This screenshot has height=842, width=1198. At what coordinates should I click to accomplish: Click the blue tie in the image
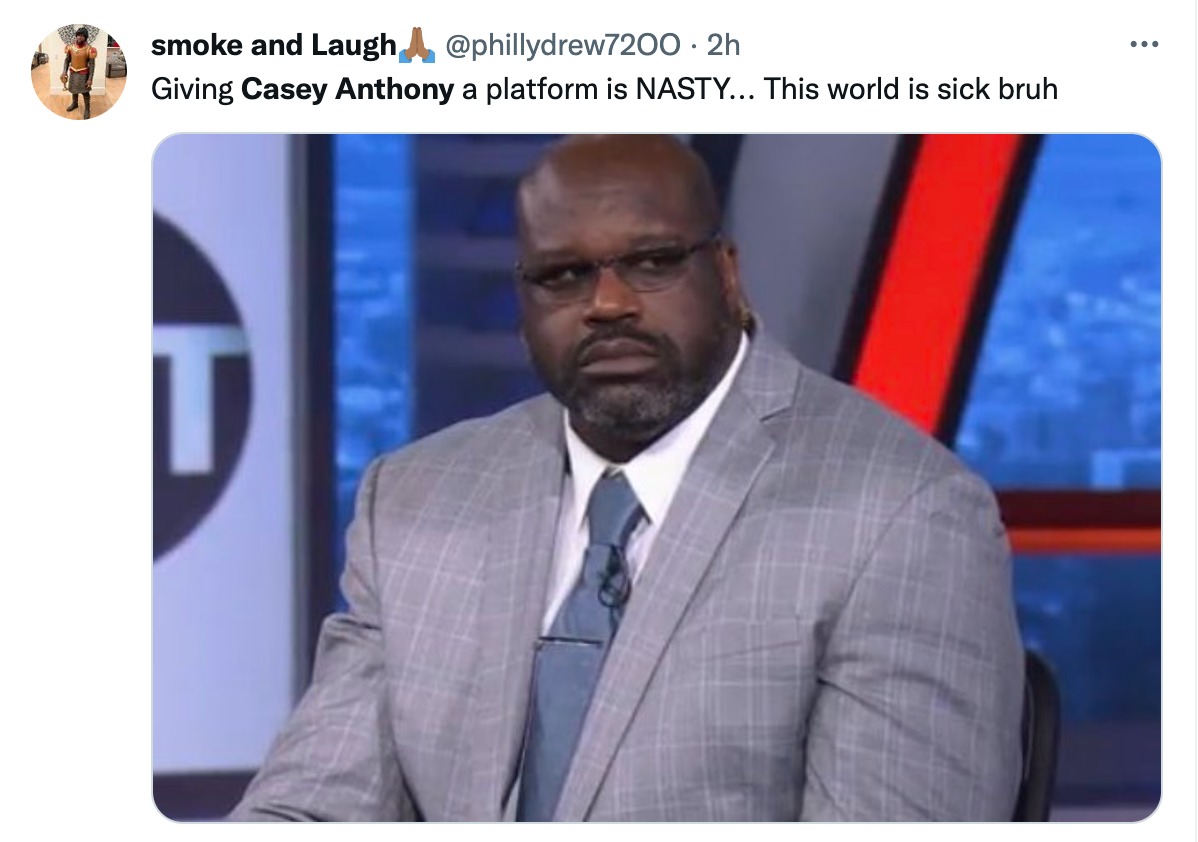click(582, 642)
